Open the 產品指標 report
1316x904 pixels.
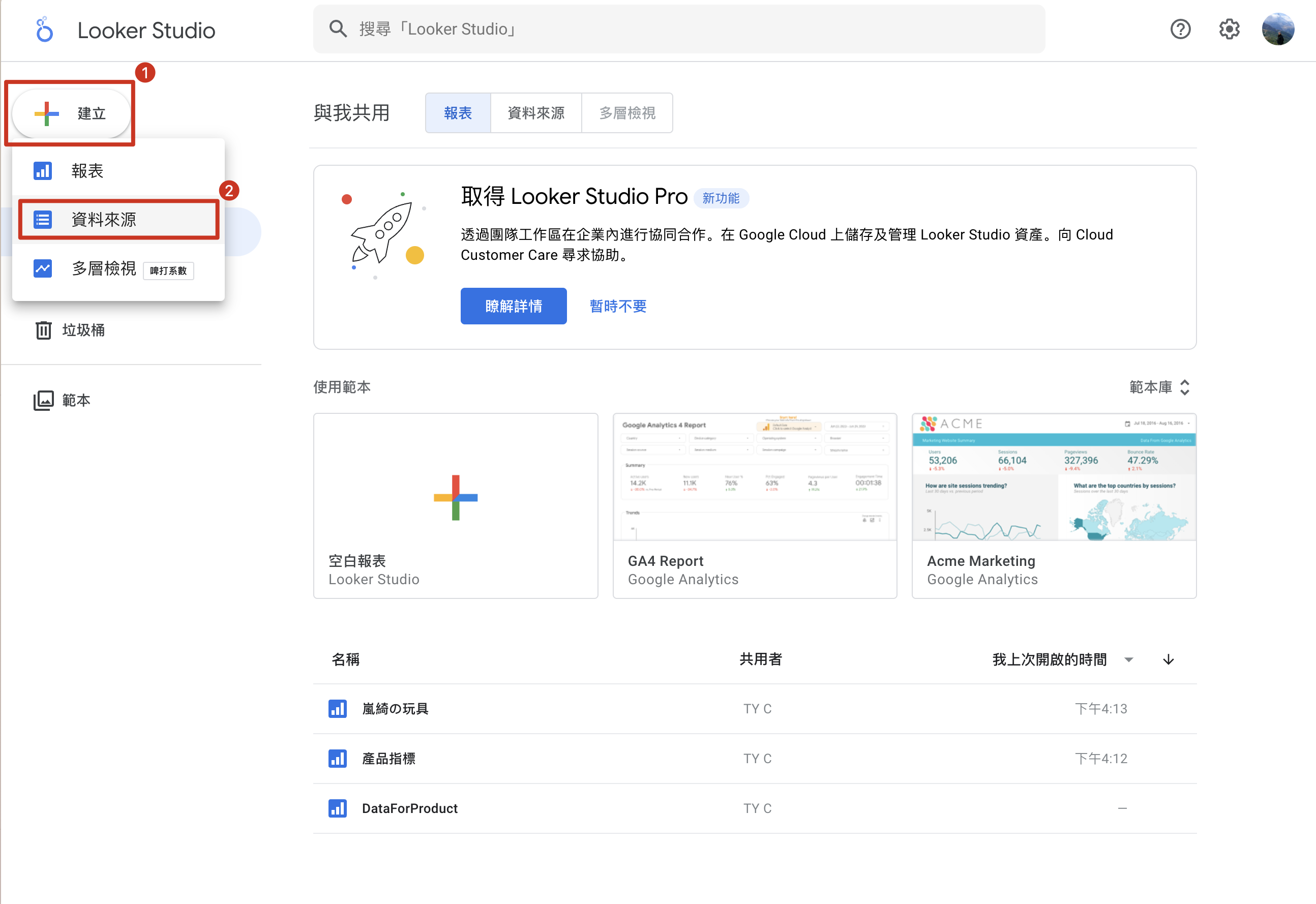click(x=755, y=759)
